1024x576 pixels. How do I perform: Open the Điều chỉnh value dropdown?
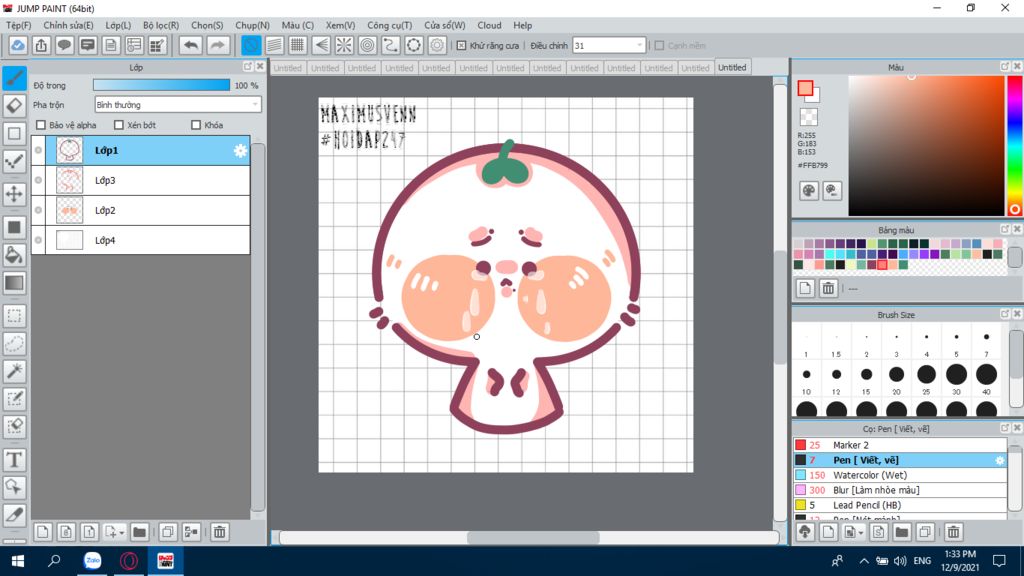[609, 46]
